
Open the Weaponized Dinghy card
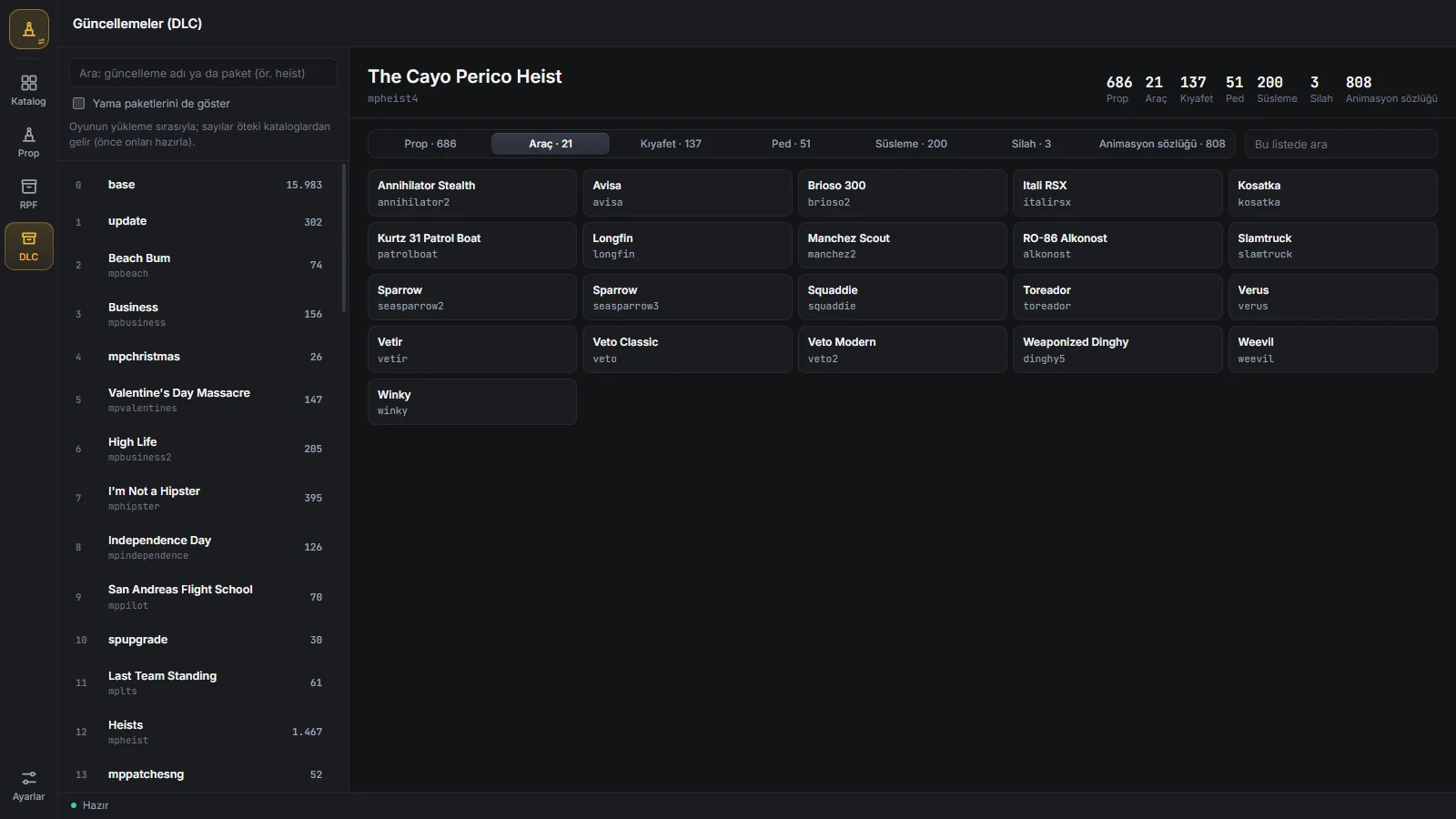[x=1117, y=349]
